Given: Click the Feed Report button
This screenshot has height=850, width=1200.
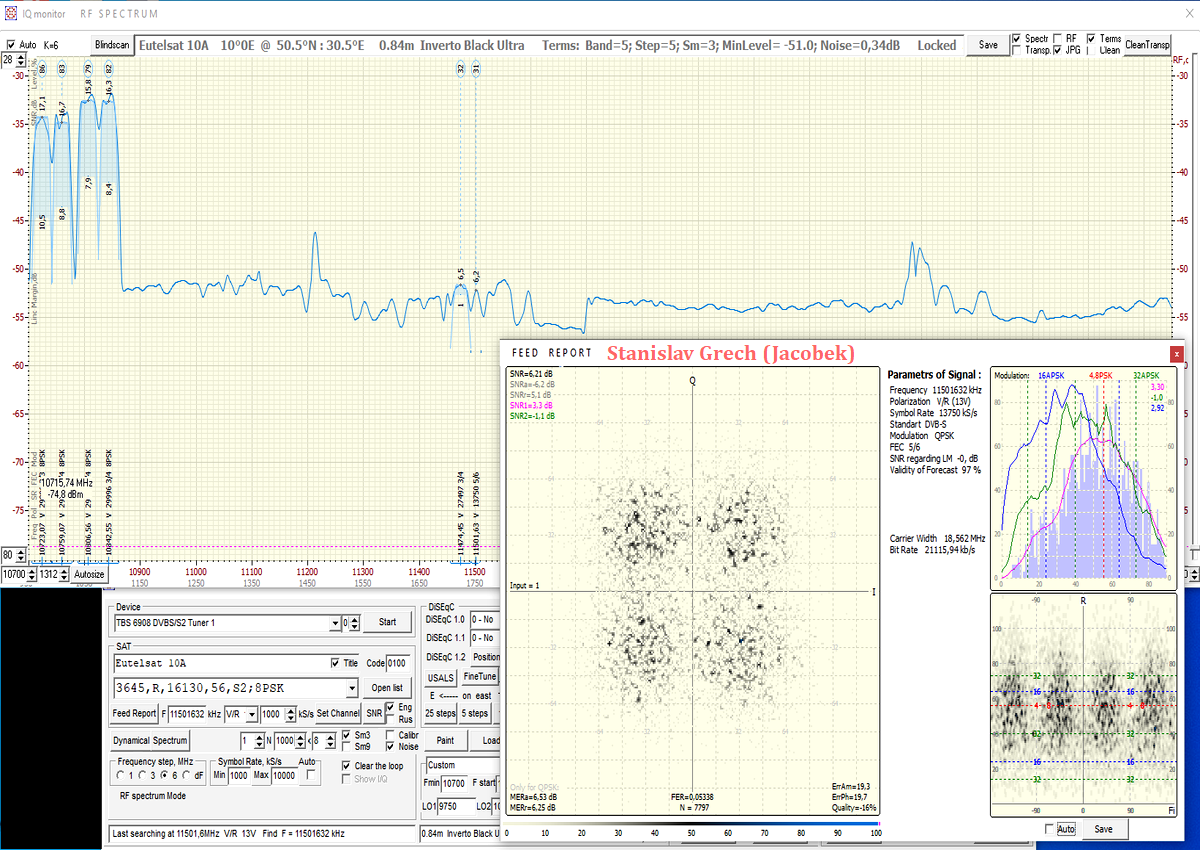Looking at the screenshot, I should [x=134, y=714].
